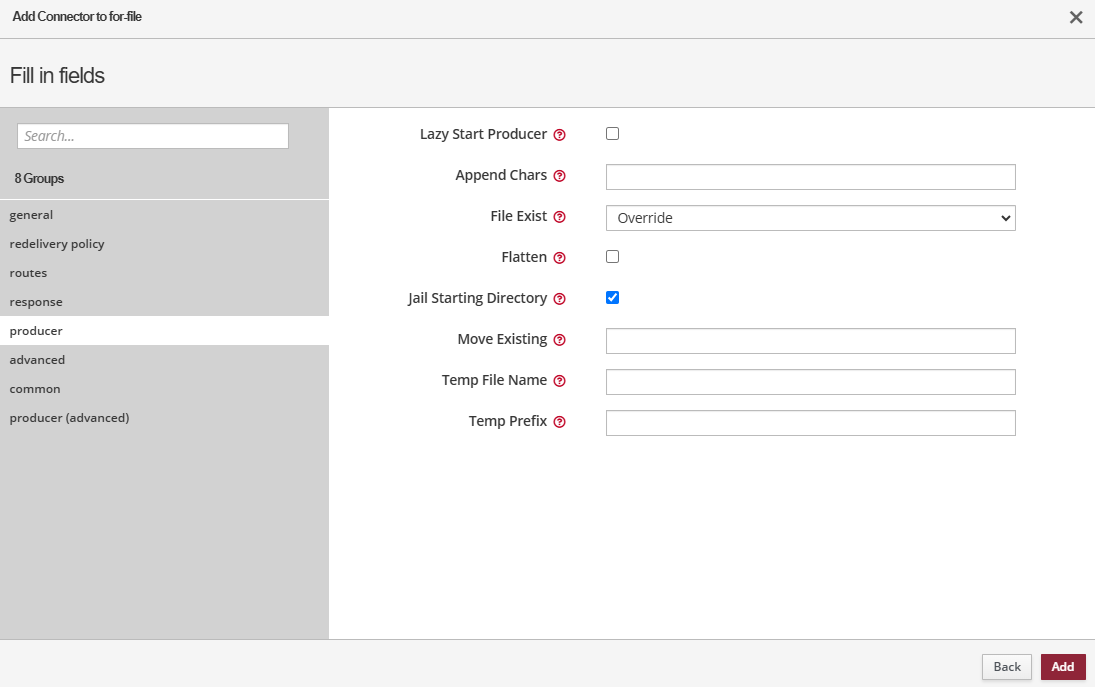
Task: Select the advanced group in sidebar
Action: [37, 360]
